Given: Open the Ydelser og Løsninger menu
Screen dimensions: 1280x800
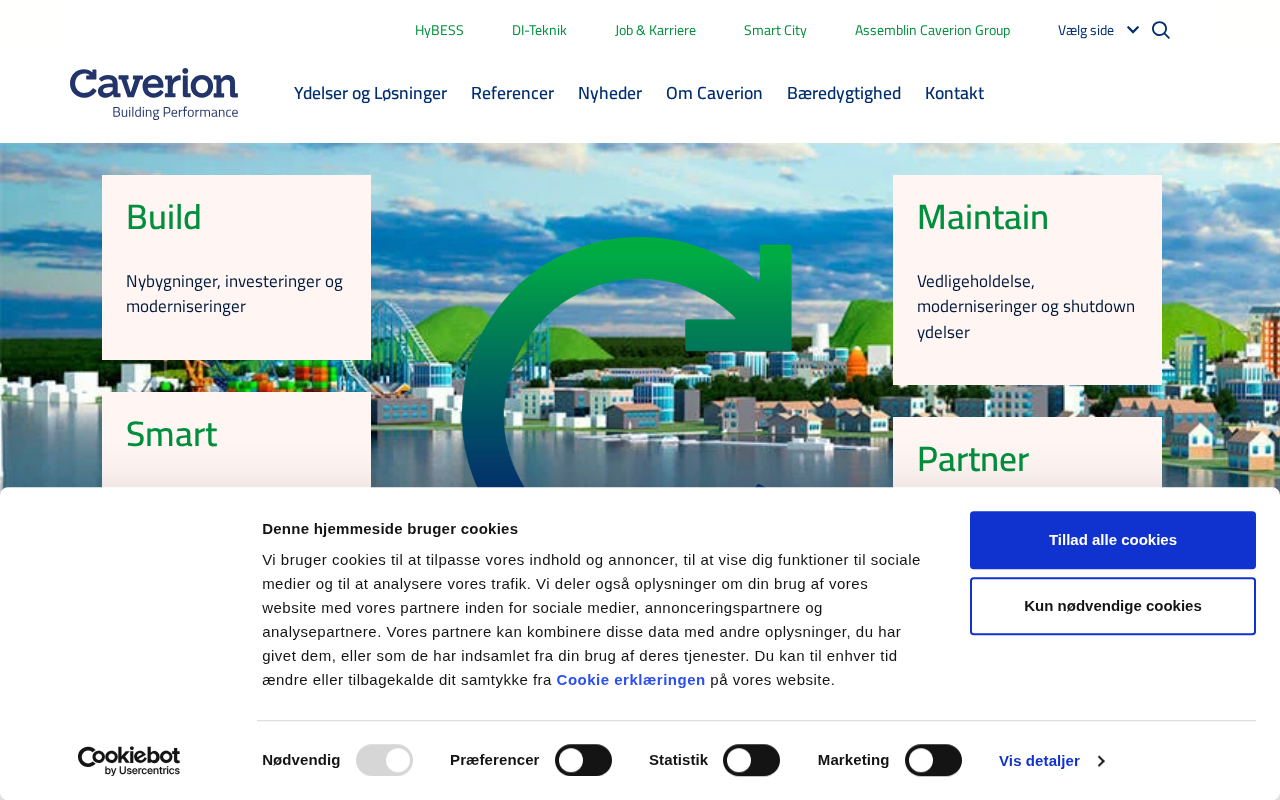Looking at the screenshot, I should [x=370, y=93].
